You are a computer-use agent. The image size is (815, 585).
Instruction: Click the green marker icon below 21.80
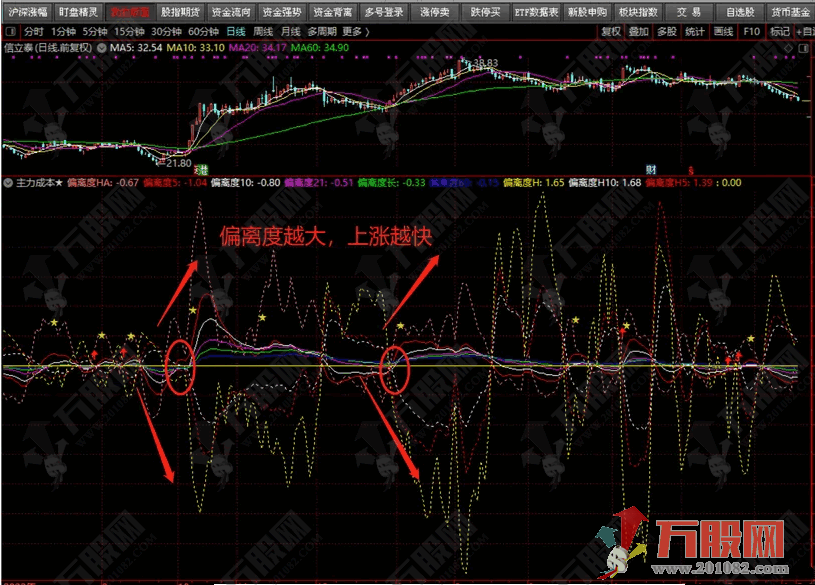201,170
